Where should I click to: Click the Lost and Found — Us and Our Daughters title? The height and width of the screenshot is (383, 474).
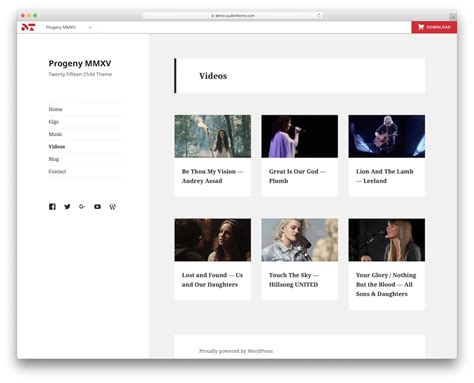tap(212, 280)
